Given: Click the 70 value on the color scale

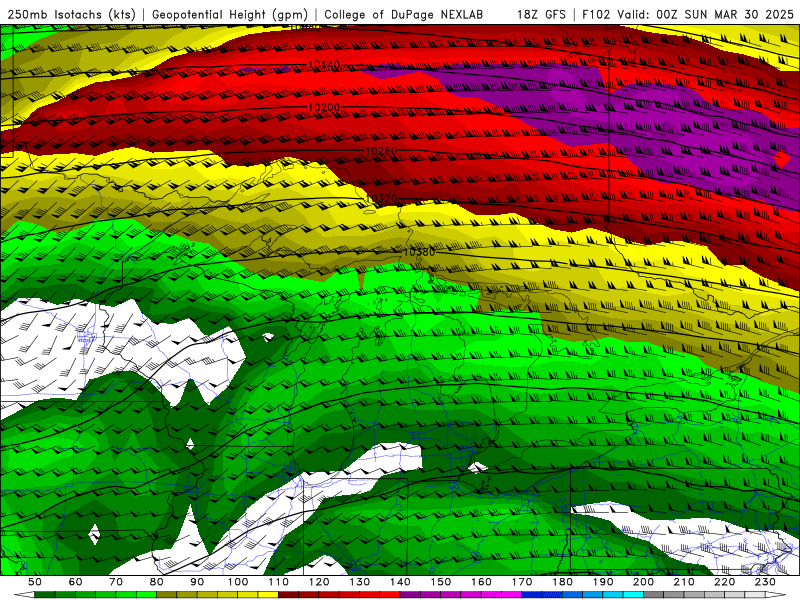Looking at the screenshot, I should (x=116, y=582).
